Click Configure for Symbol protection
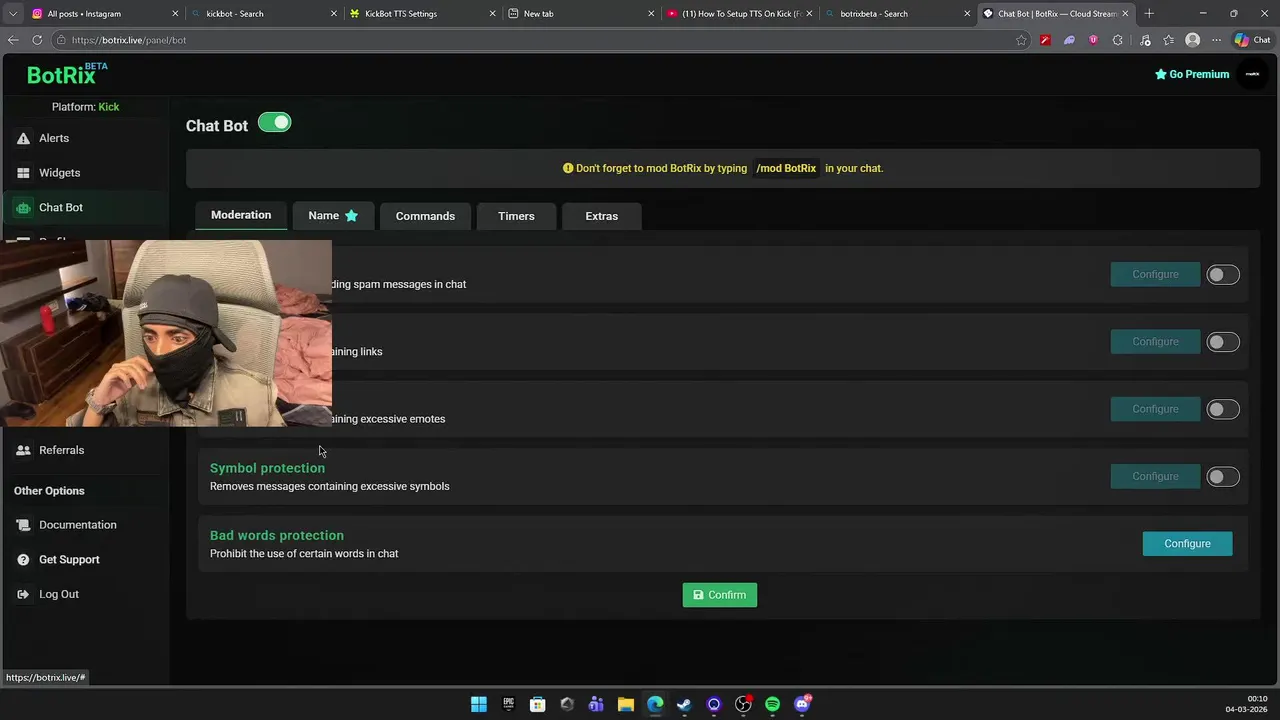 click(x=1155, y=476)
